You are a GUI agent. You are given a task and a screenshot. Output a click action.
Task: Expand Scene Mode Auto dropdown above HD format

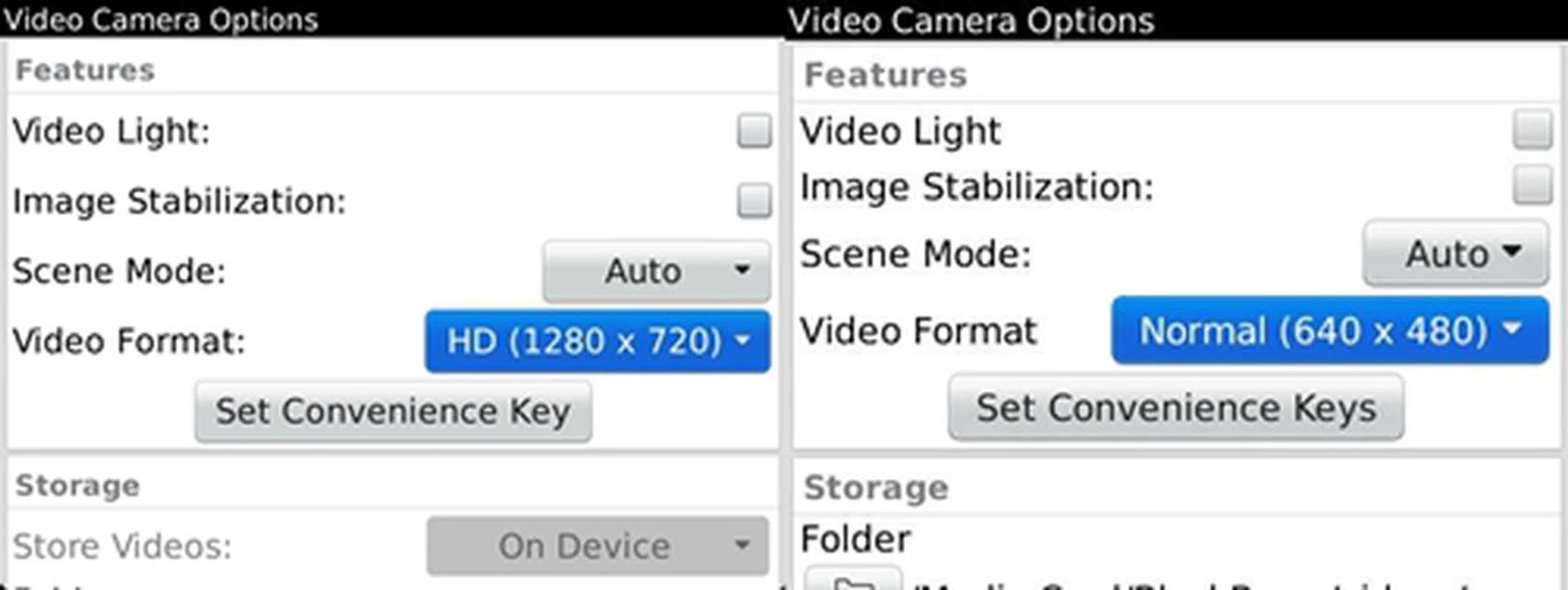[656, 270]
